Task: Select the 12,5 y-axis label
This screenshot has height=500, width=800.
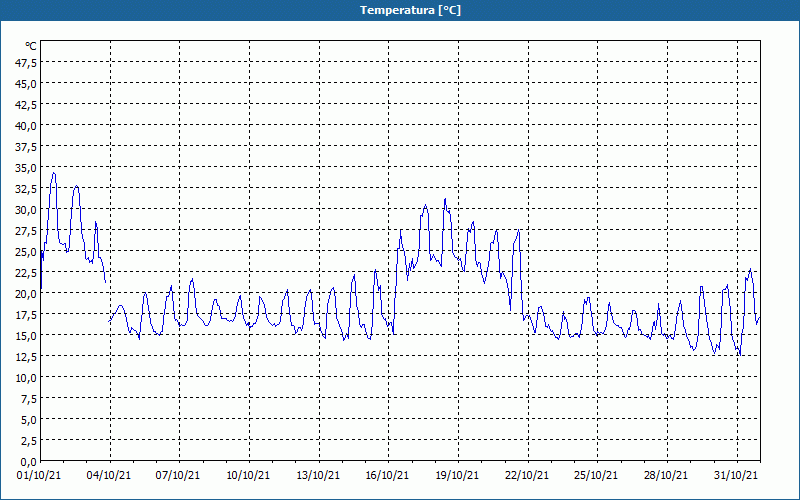Action: tap(27, 357)
